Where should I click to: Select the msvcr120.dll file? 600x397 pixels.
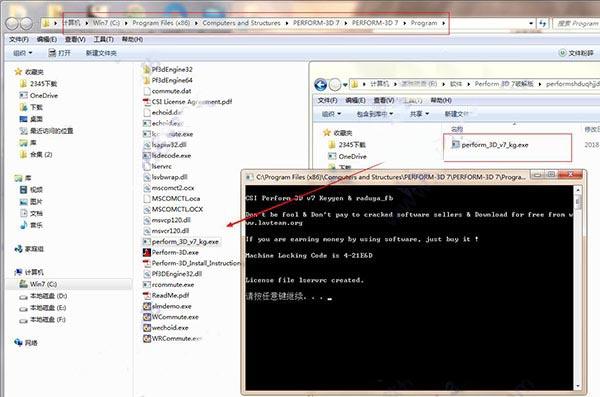coord(166,231)
